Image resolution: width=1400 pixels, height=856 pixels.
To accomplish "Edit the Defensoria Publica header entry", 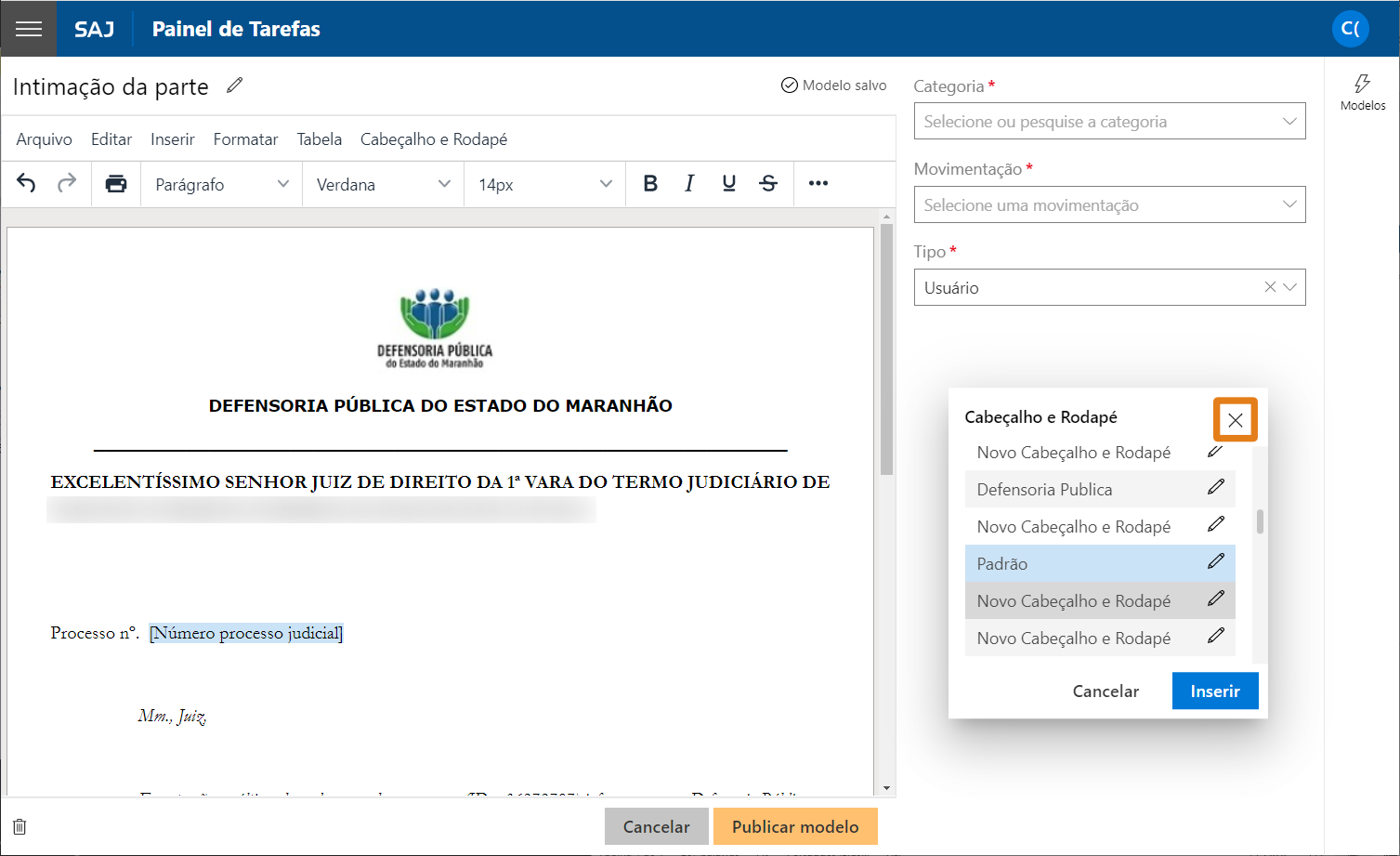I will click(x=1216, y=487).
